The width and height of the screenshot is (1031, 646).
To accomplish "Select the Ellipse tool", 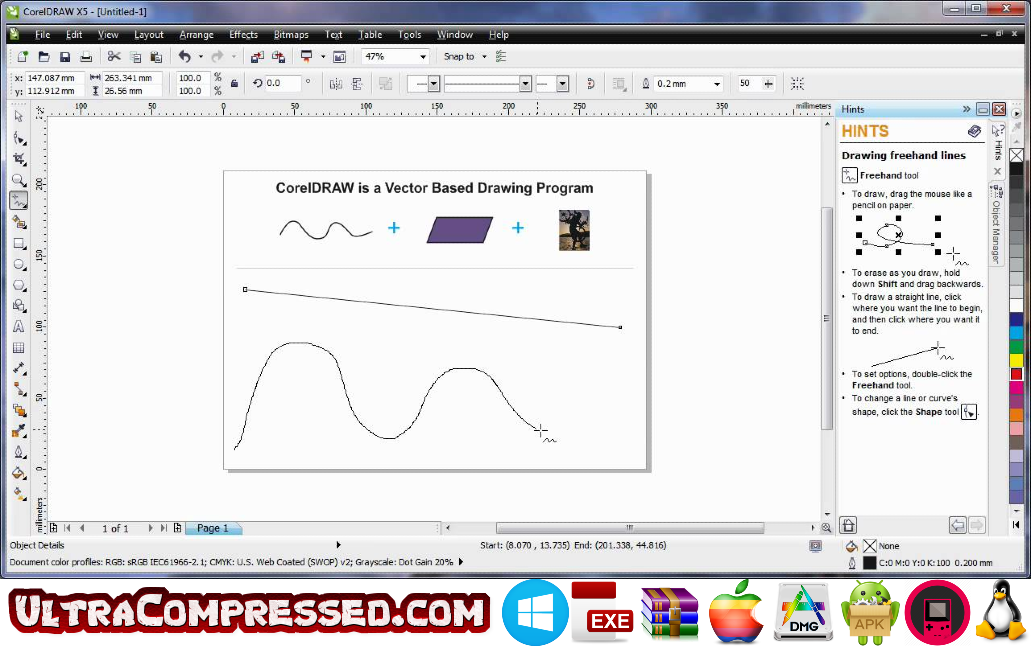I will [x=19, y=264].
